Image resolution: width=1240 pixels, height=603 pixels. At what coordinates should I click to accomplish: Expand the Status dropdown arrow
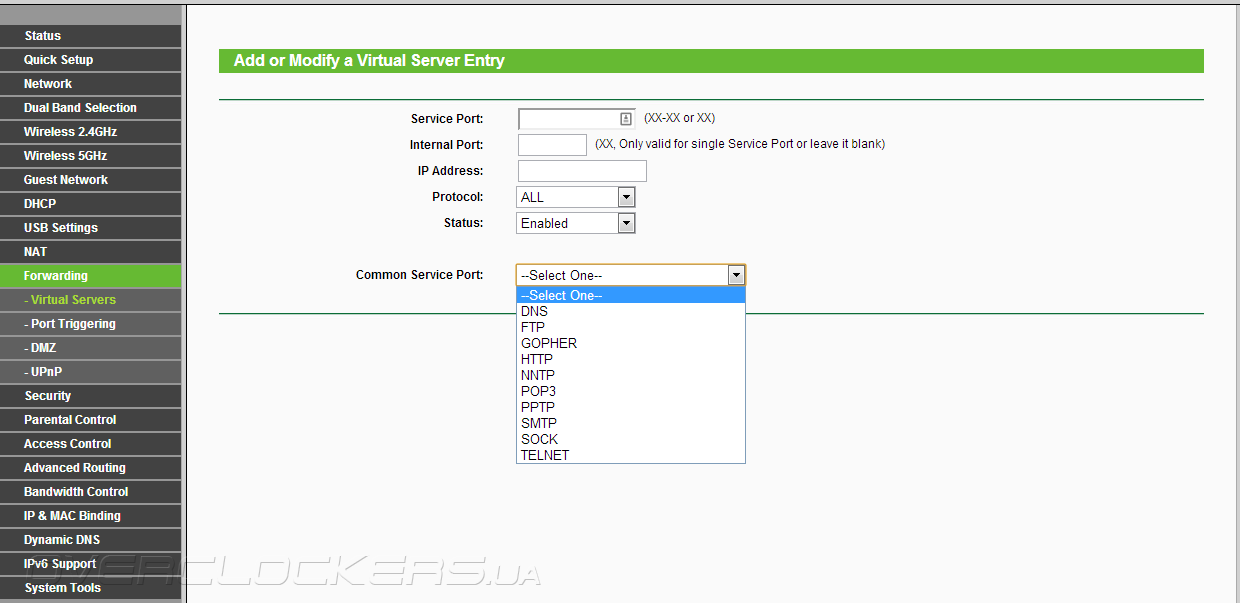click(x=626, y=223)
